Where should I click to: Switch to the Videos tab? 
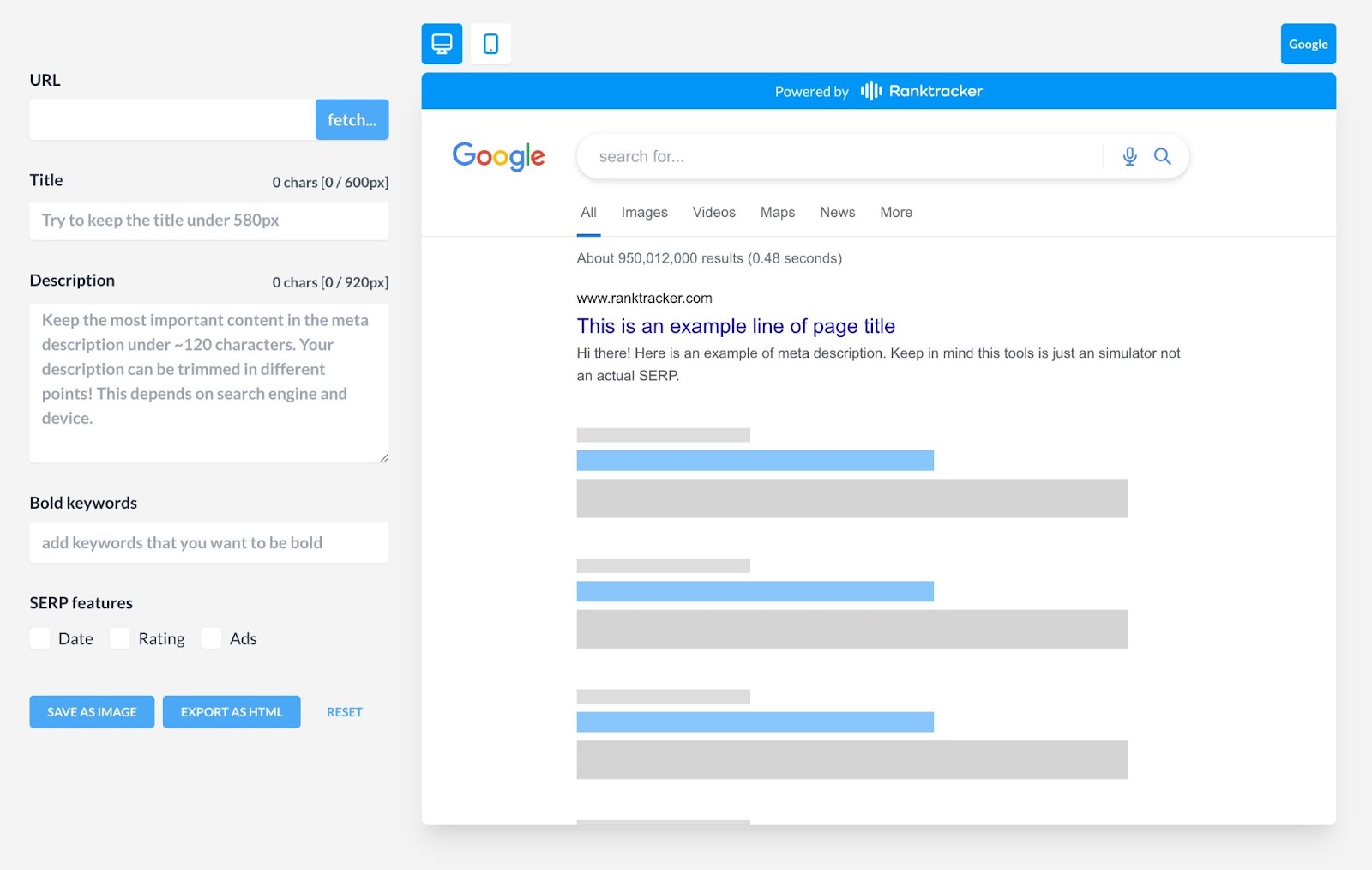713,212
